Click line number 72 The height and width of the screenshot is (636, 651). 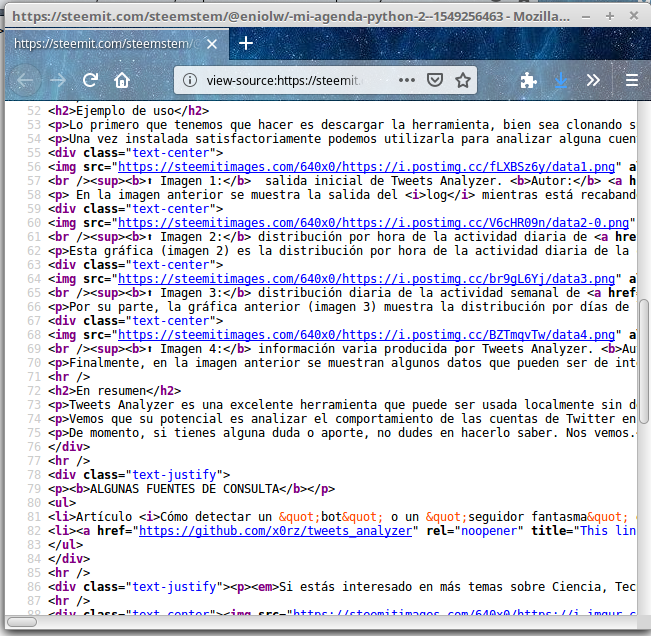tap(34, 391)
